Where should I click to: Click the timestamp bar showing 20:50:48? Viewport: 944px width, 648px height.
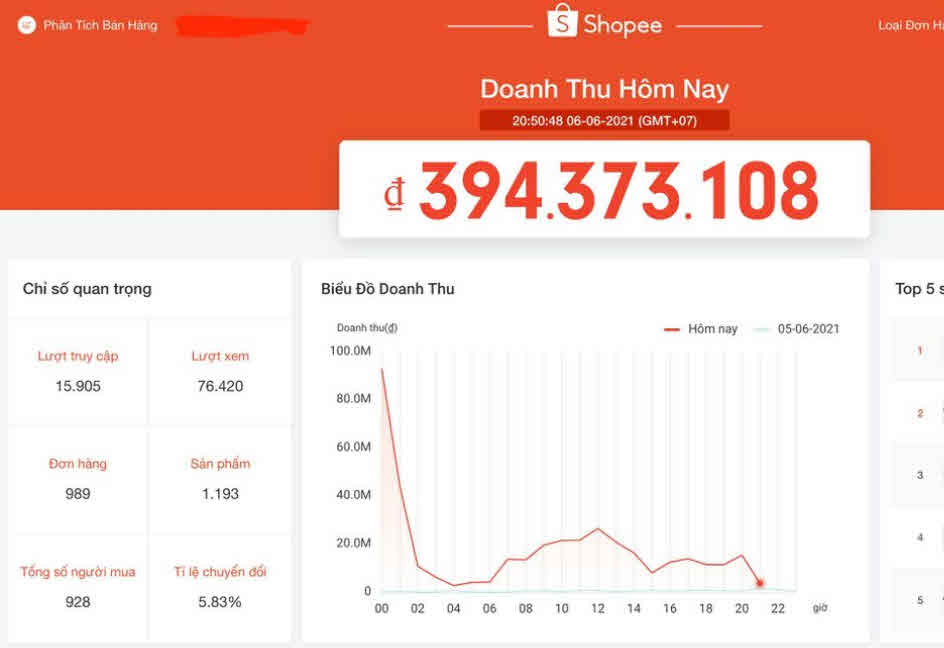pyautogui.click(x=604, y=121)
